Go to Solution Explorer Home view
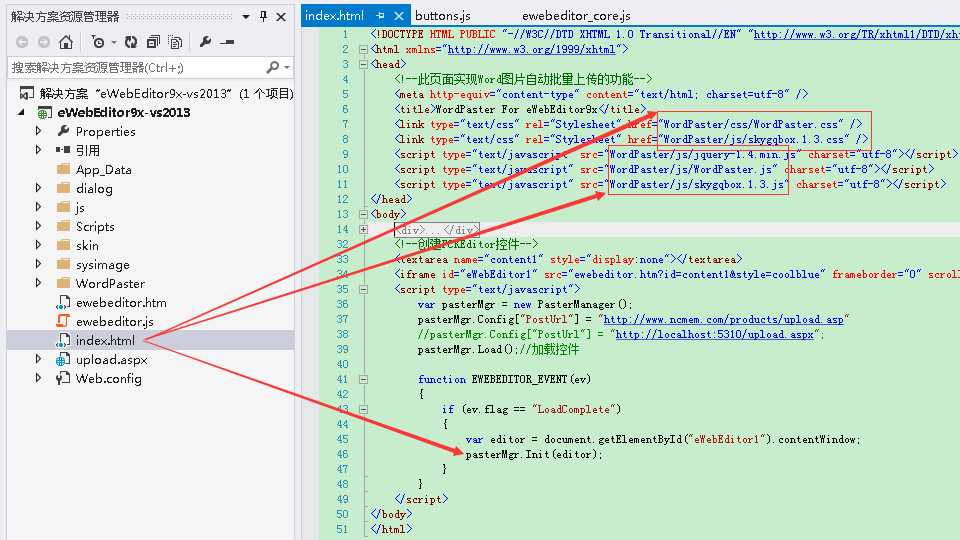Viewport: 960px width, 540px height. pyautogui.click(x=66, y=42)
